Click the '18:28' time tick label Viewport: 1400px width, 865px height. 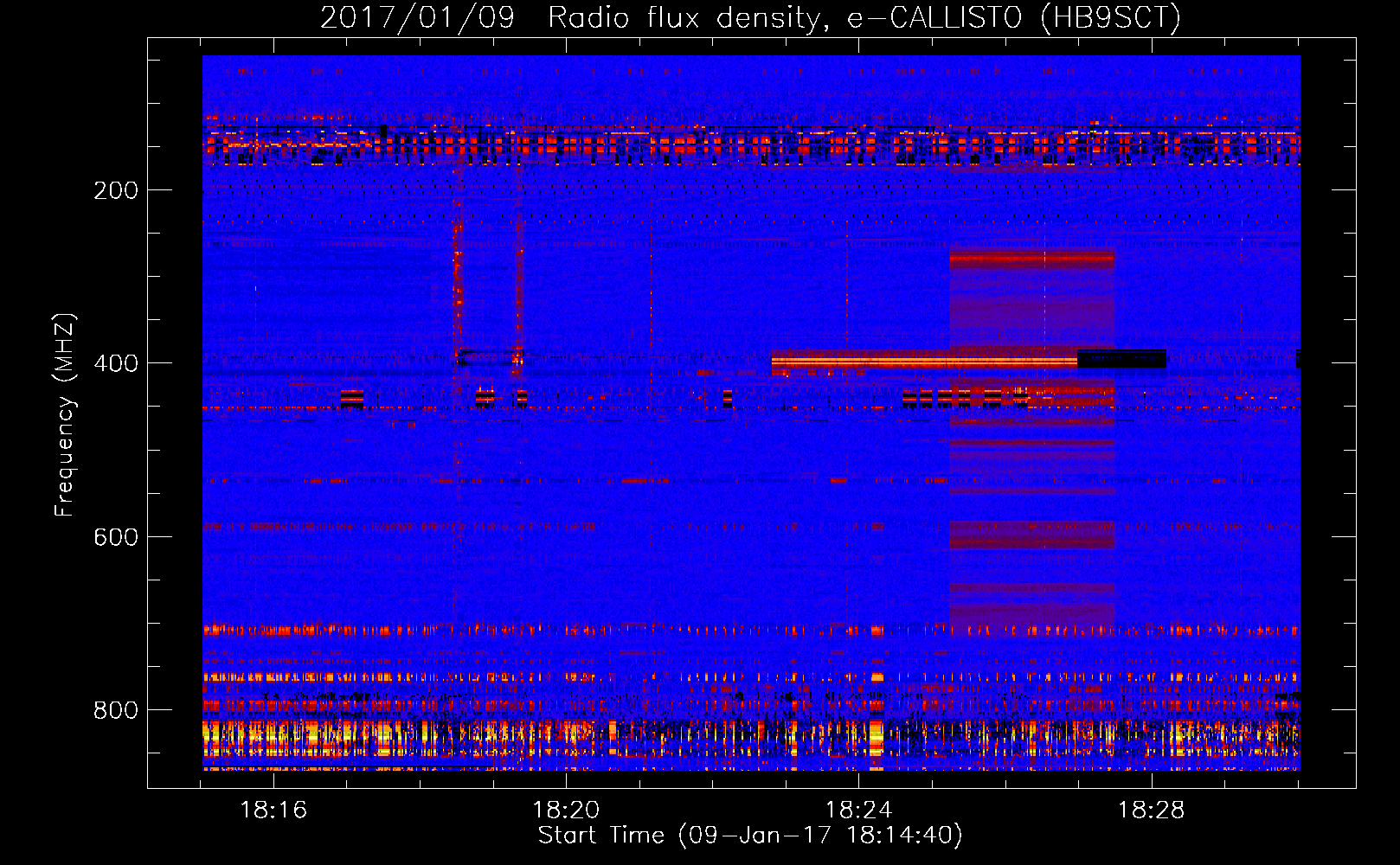1151,811
